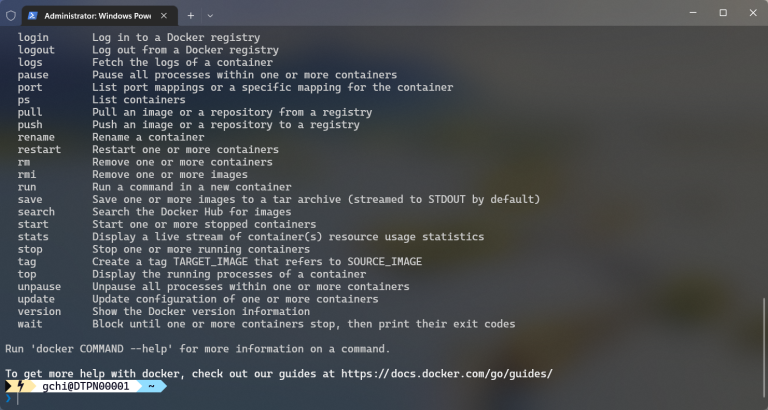768x410 pixels.
Task: Close the Administrator: Windows PowerShell tab
Action: [x=164, y=16]
